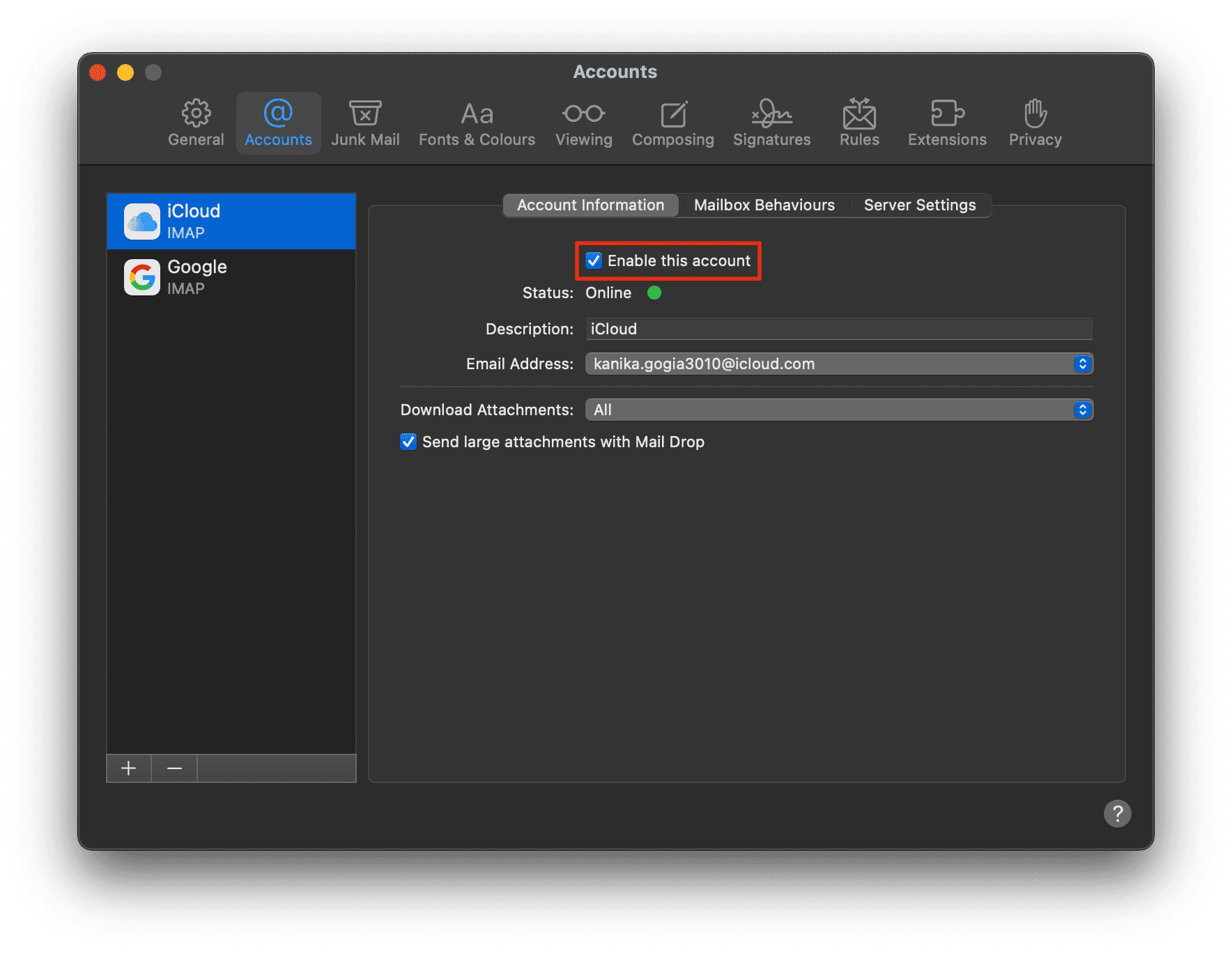Open Privacy preferences
This screenshot has height=953, width=1232.
coord(1035,123)
